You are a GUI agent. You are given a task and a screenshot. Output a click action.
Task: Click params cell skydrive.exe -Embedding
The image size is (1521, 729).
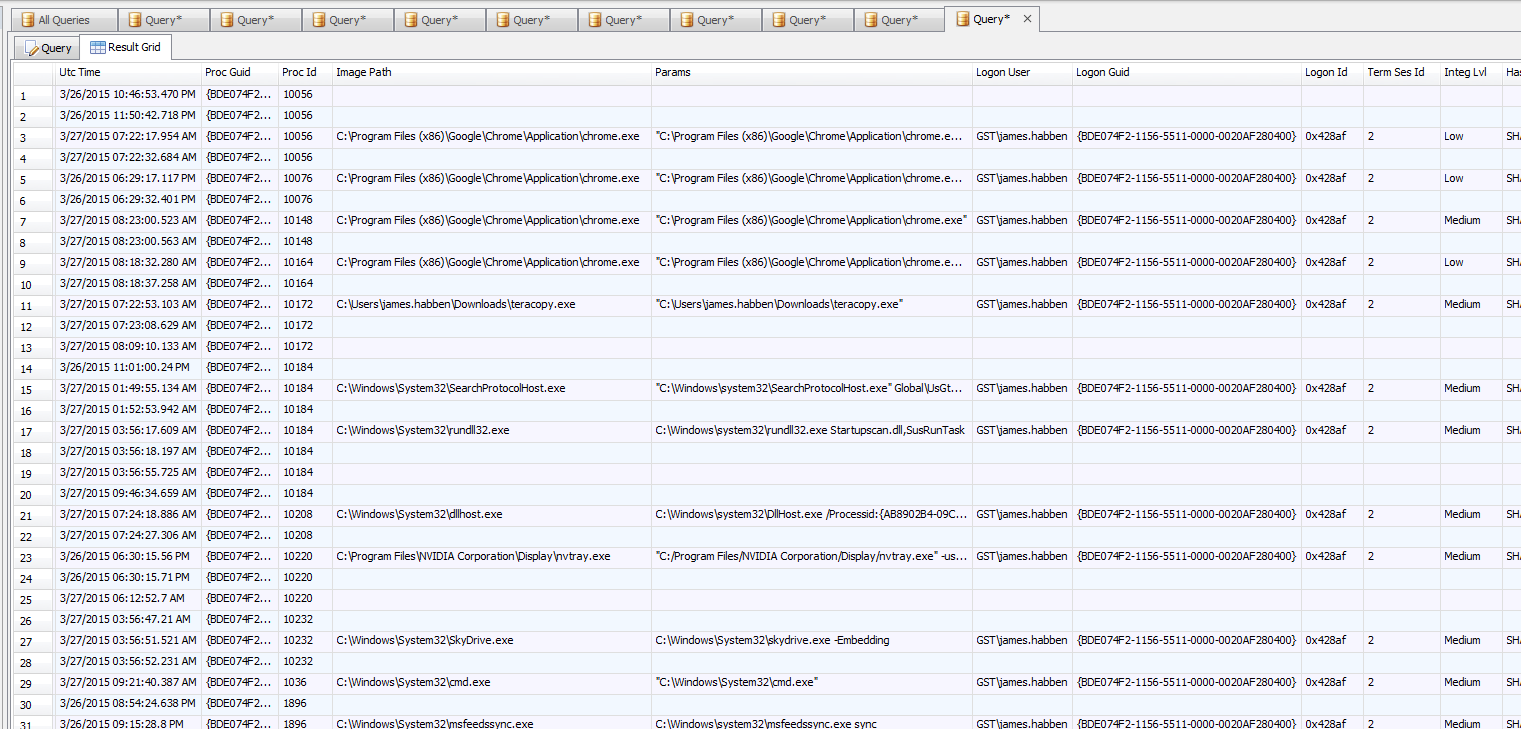pos(812,640)
